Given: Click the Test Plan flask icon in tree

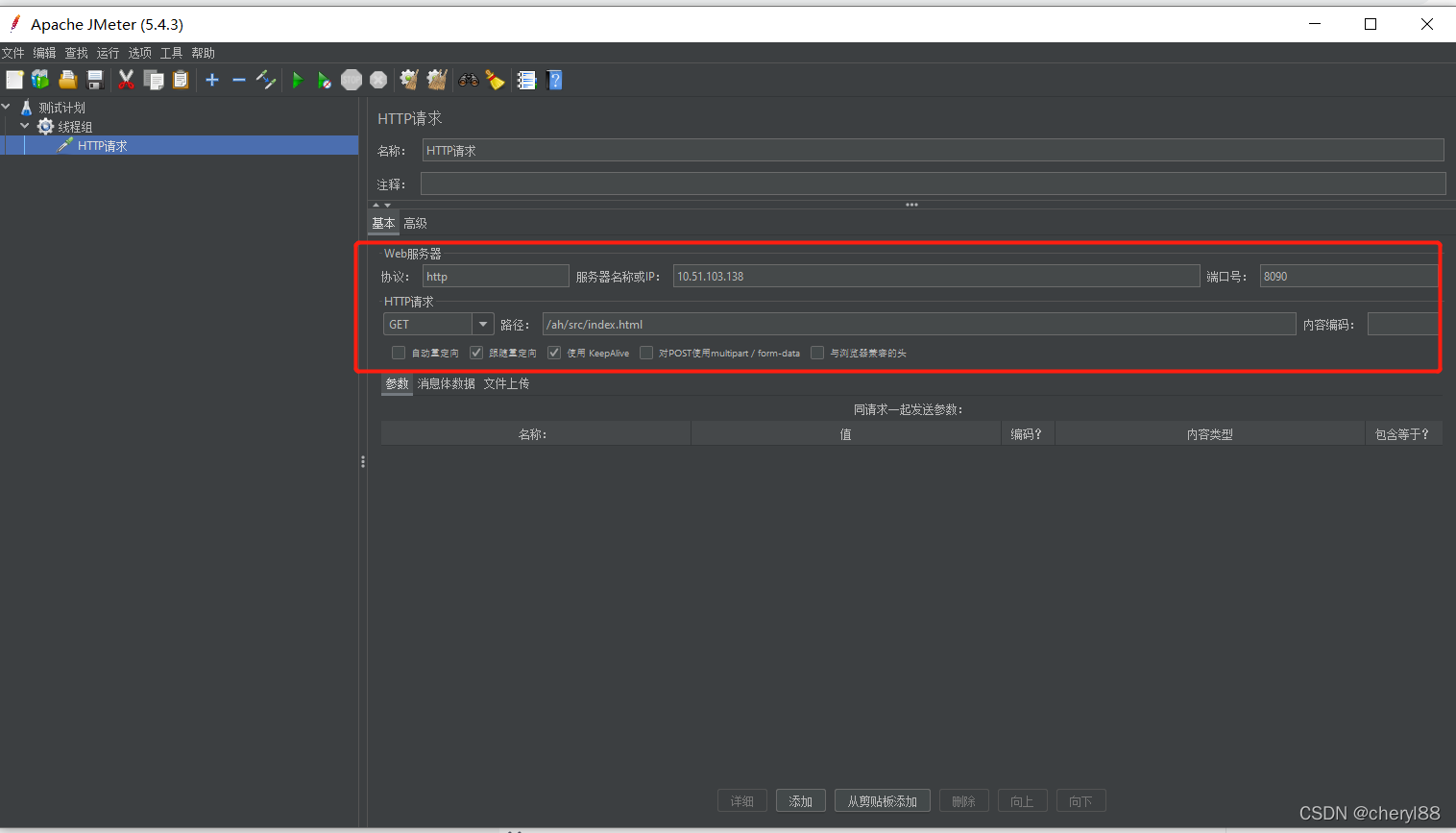Looking at the screenshot, I should coord(26,108).
